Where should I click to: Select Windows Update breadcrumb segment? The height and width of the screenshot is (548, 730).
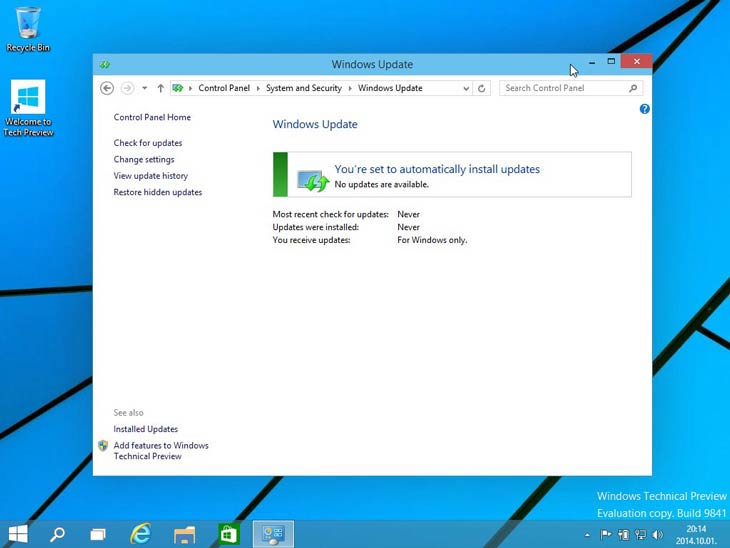(x=390, y=88)
